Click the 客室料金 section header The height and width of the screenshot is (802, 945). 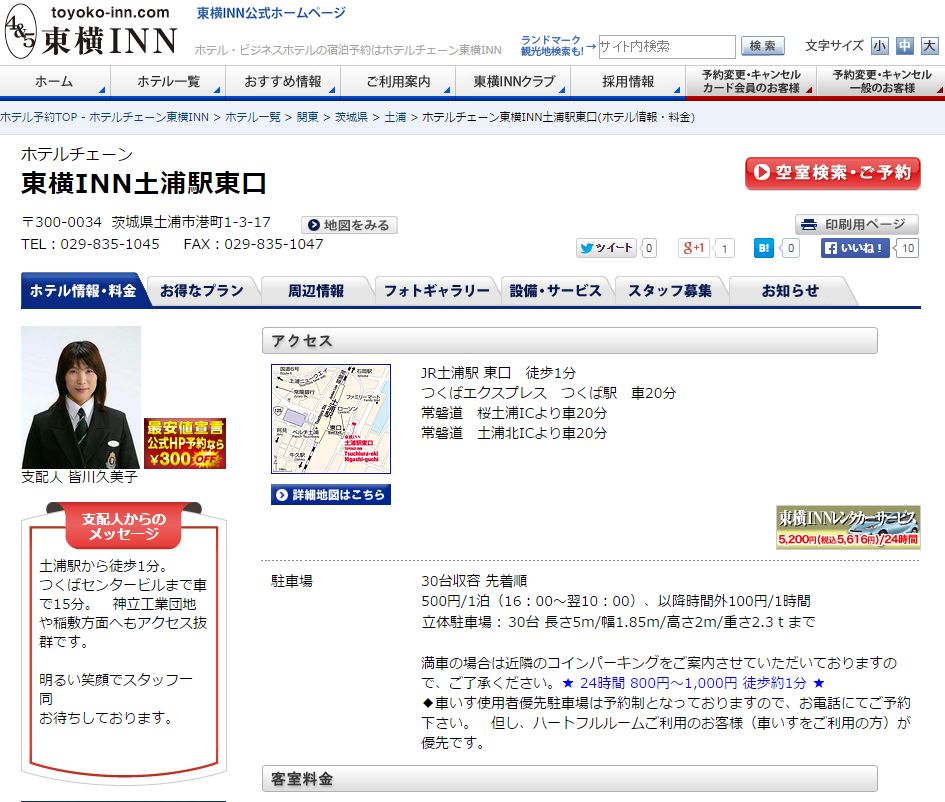pos(570,779)
